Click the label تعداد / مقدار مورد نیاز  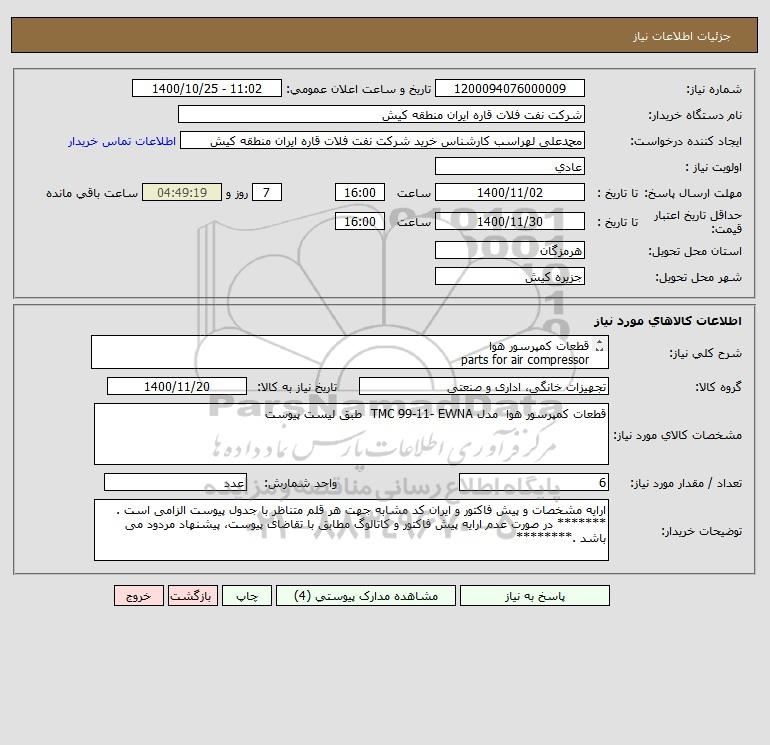(686, 483)
